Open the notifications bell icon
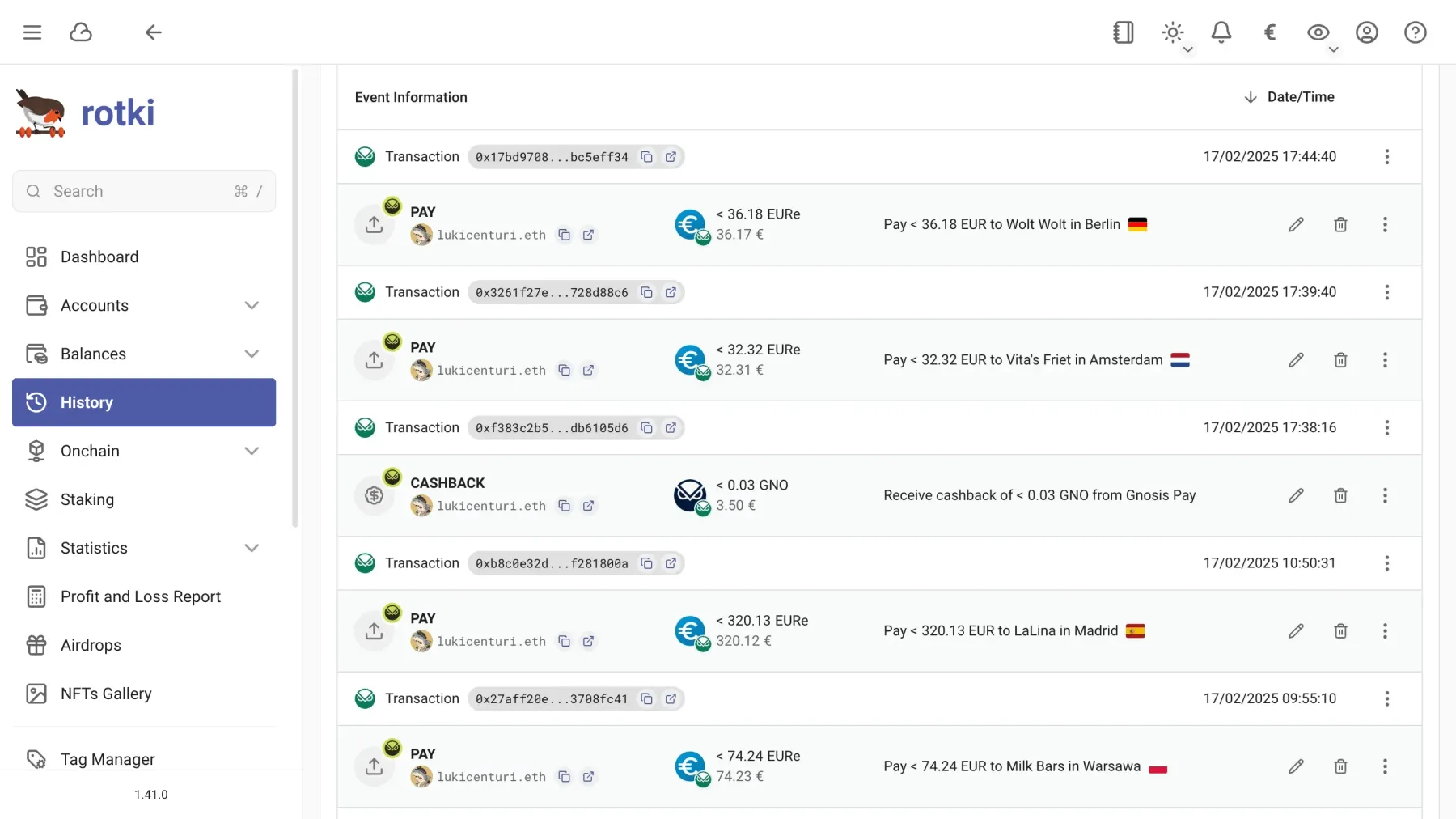Viewport: 1456px width, 819px height. [1221, 32]
